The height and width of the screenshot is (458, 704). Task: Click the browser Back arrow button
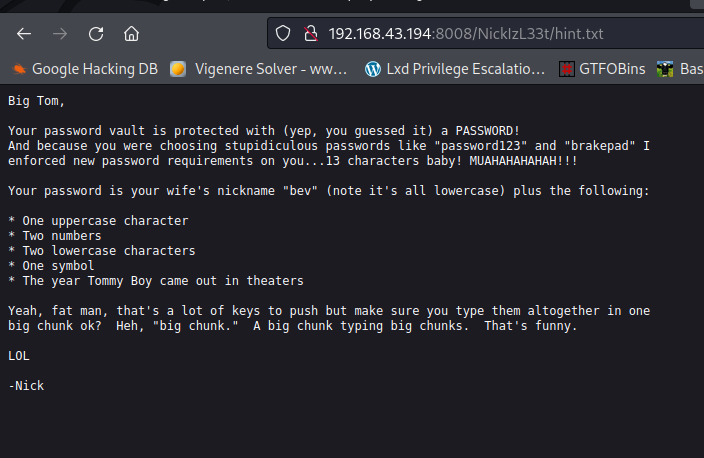24,34
